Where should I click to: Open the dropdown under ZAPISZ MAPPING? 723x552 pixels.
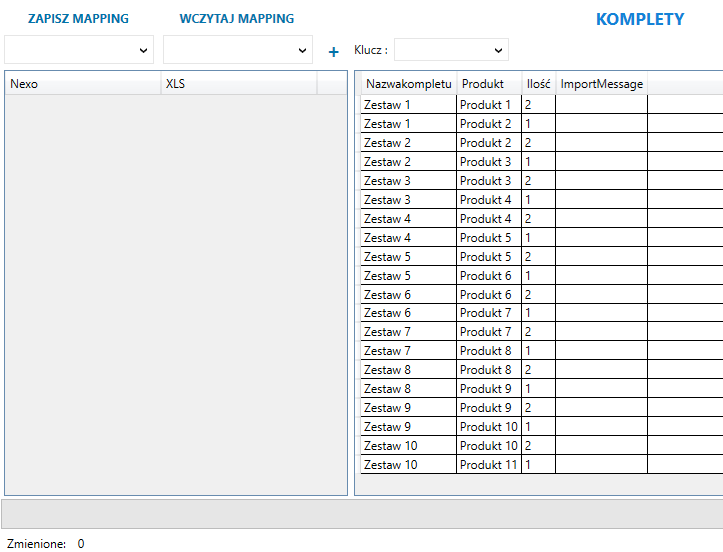[x=79, y=49]
